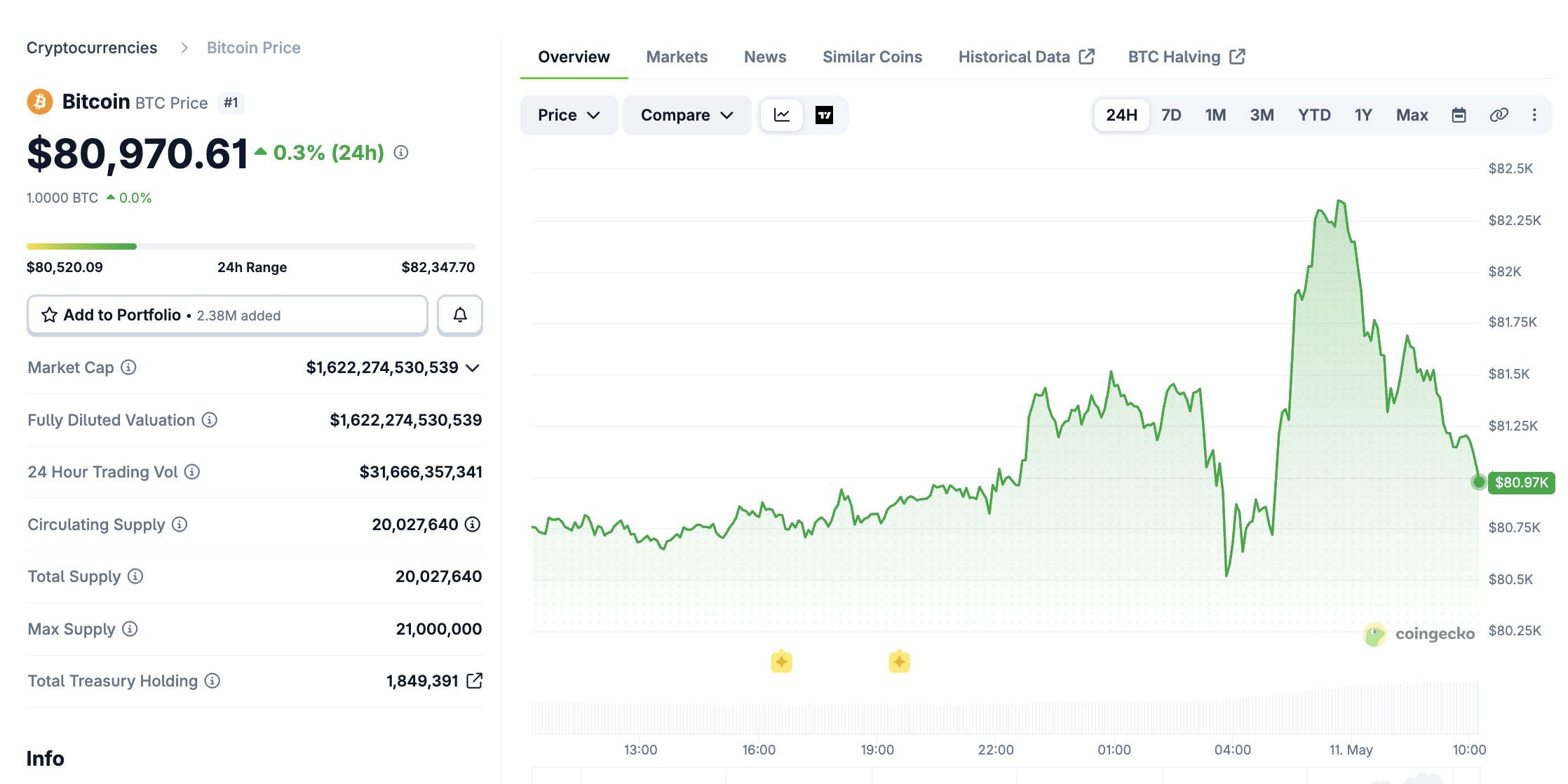Select the YTD time range
The height and width of the screenshot is (784, 1568).
(1314, 115)
